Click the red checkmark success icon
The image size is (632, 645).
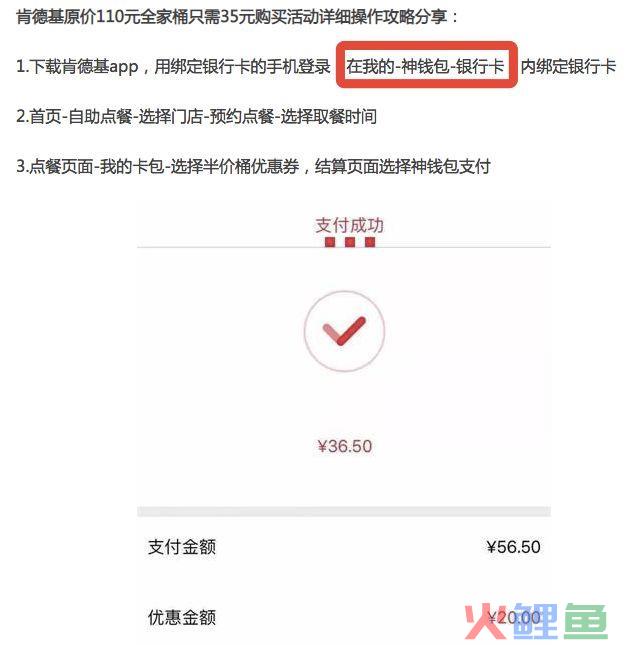[344, 331]
